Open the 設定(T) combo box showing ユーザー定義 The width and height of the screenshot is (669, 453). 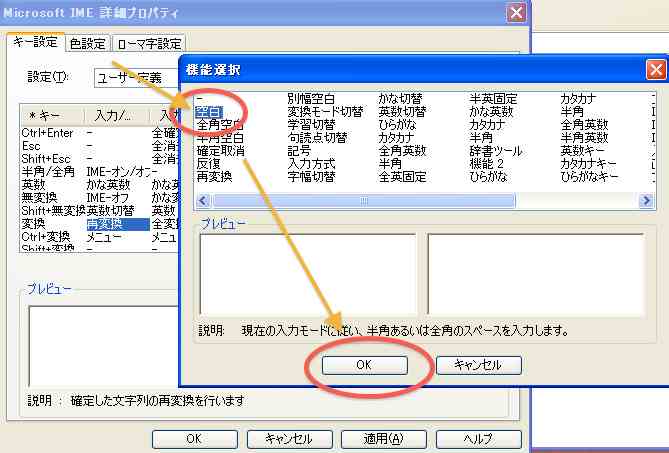(136, 78)
